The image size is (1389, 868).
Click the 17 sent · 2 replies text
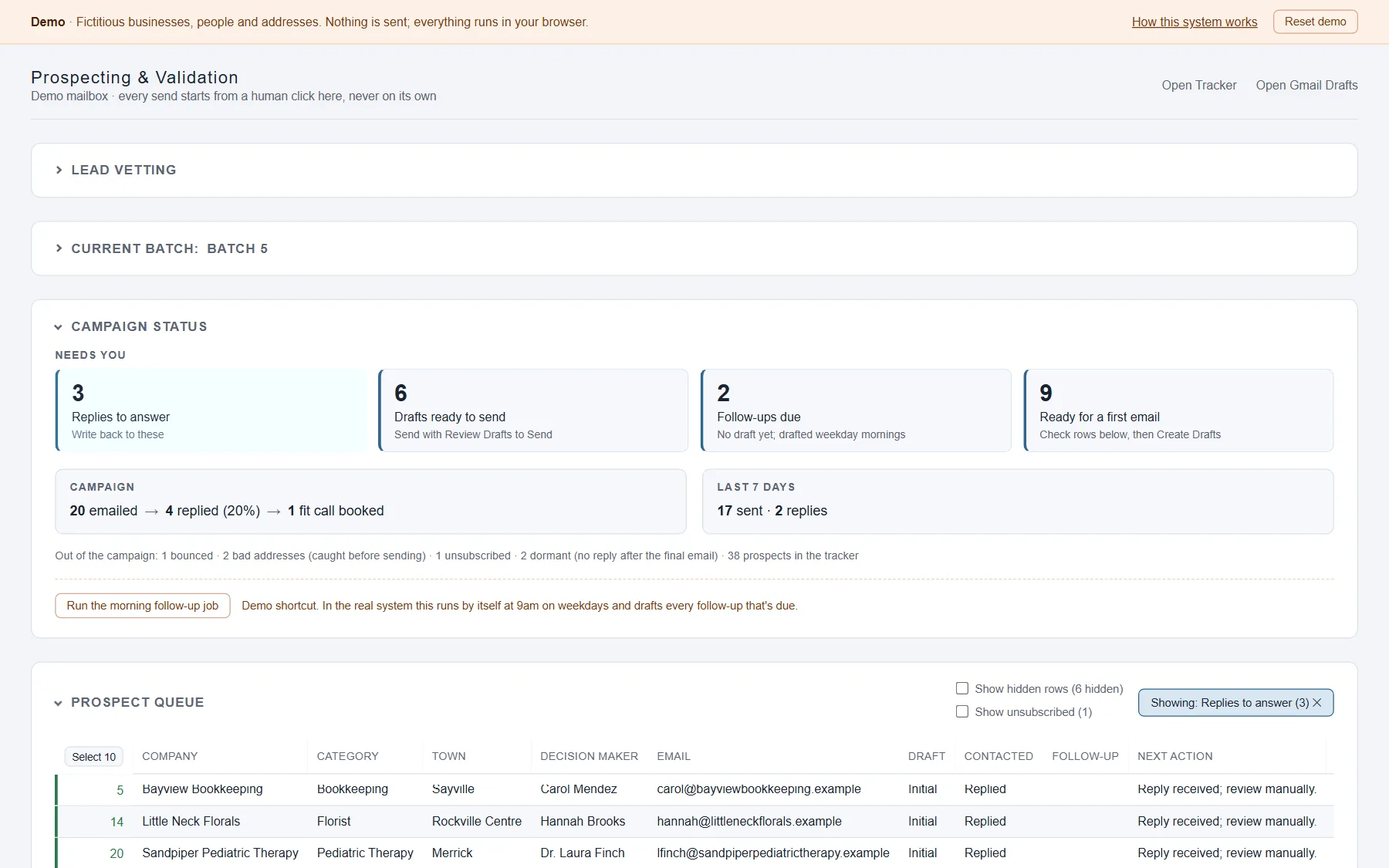coord(772,511)
